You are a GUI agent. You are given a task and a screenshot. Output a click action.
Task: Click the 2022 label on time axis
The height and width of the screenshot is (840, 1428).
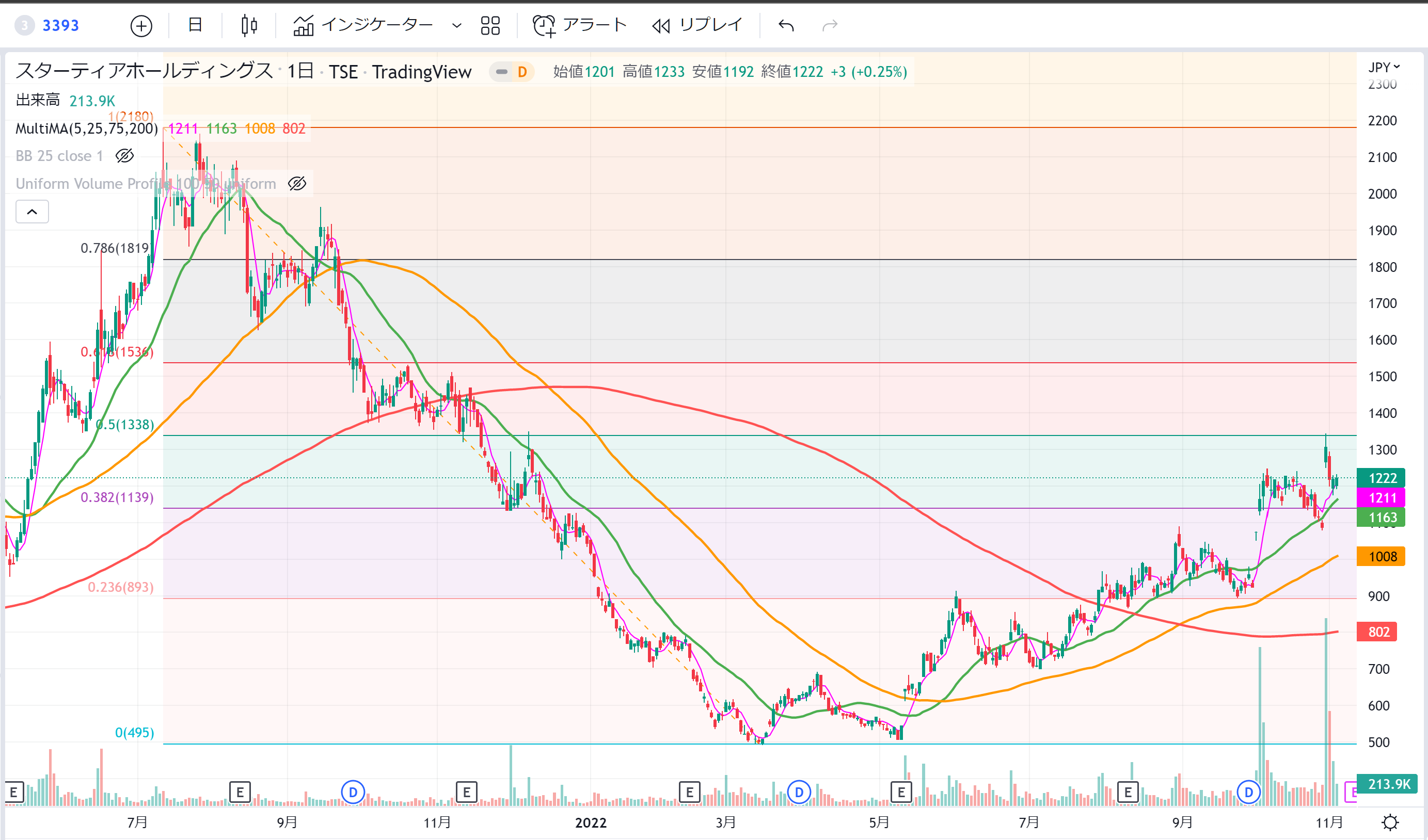point(591,822)
